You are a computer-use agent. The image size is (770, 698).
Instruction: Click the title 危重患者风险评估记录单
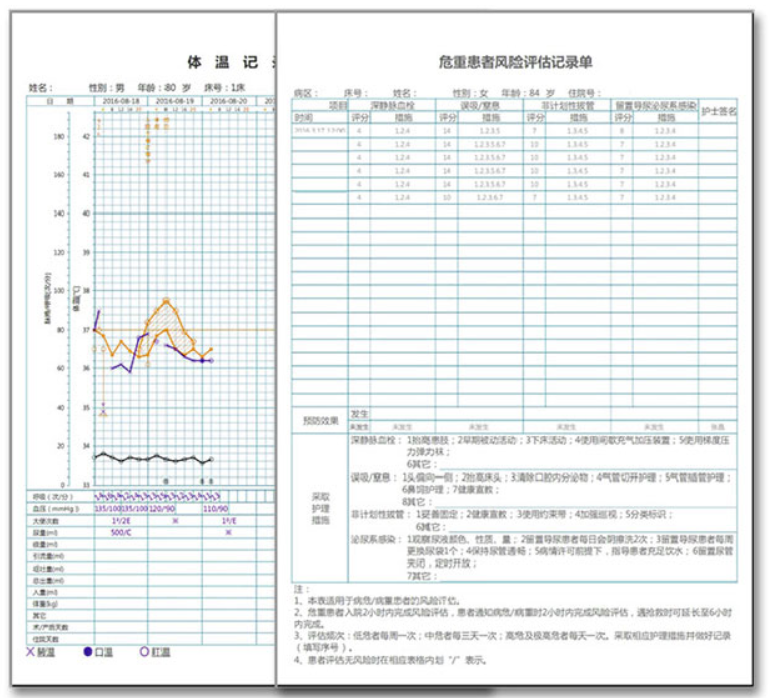(515, 62)
